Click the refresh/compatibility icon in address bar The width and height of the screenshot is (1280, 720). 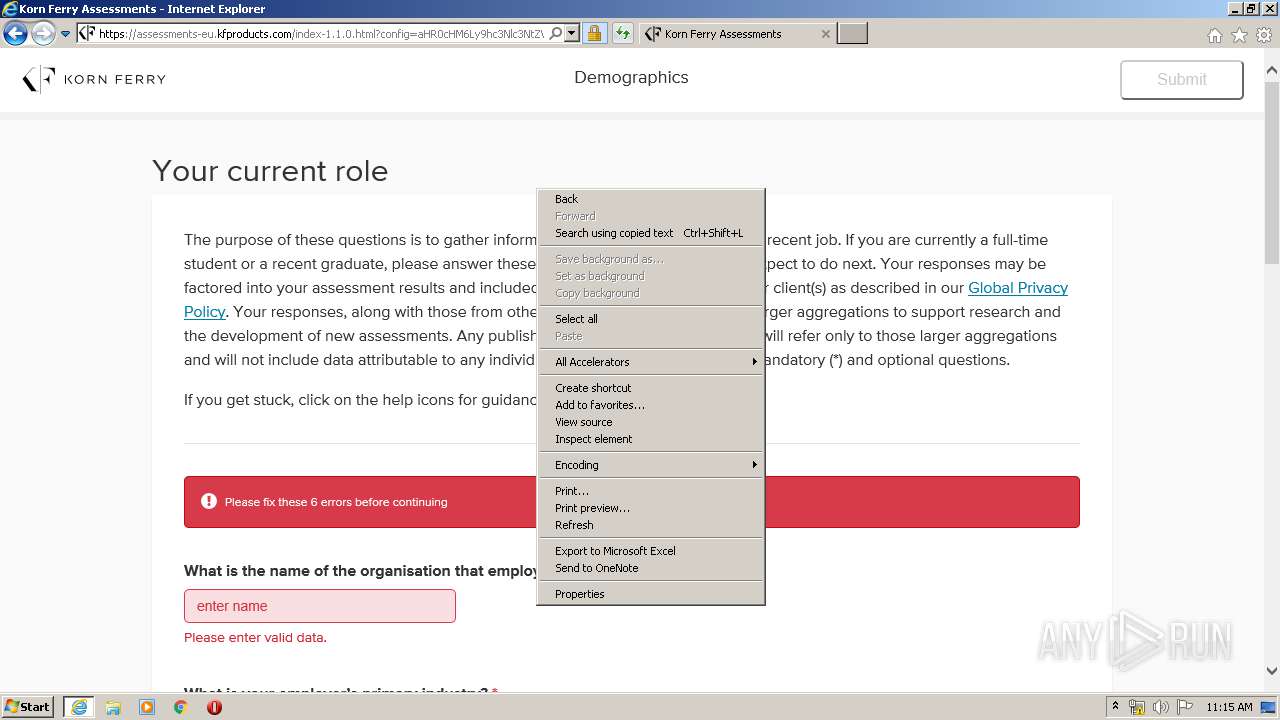point(623,33)
